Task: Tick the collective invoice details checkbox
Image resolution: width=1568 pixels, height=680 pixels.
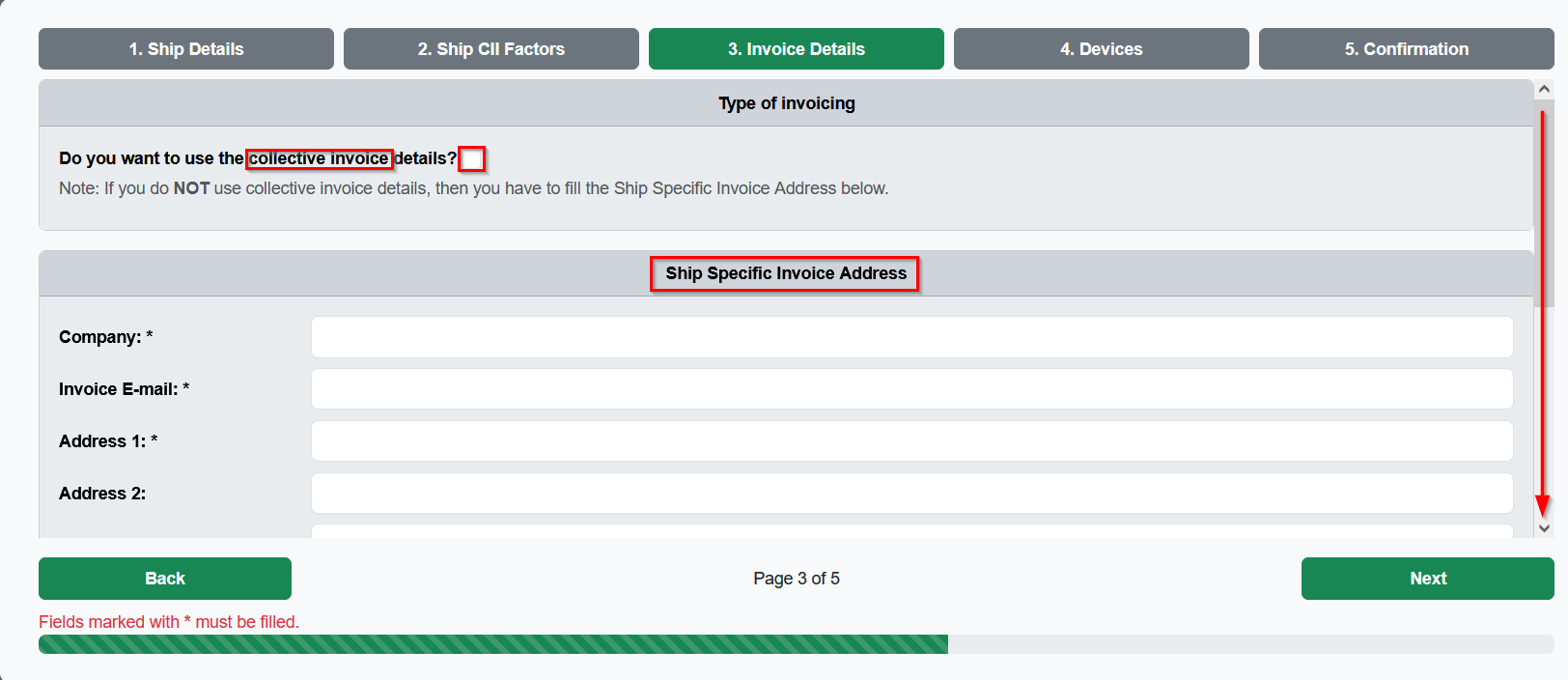Action: (471, 158)
